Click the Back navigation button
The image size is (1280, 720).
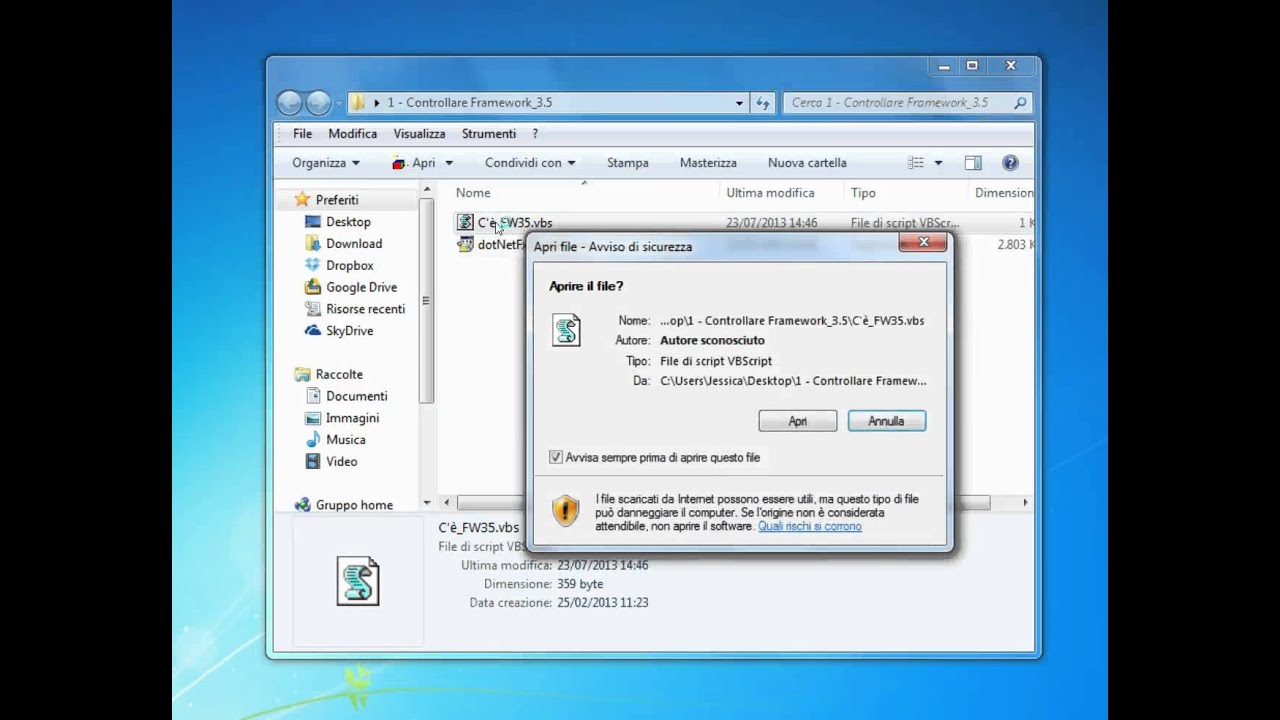pos(290,102)
